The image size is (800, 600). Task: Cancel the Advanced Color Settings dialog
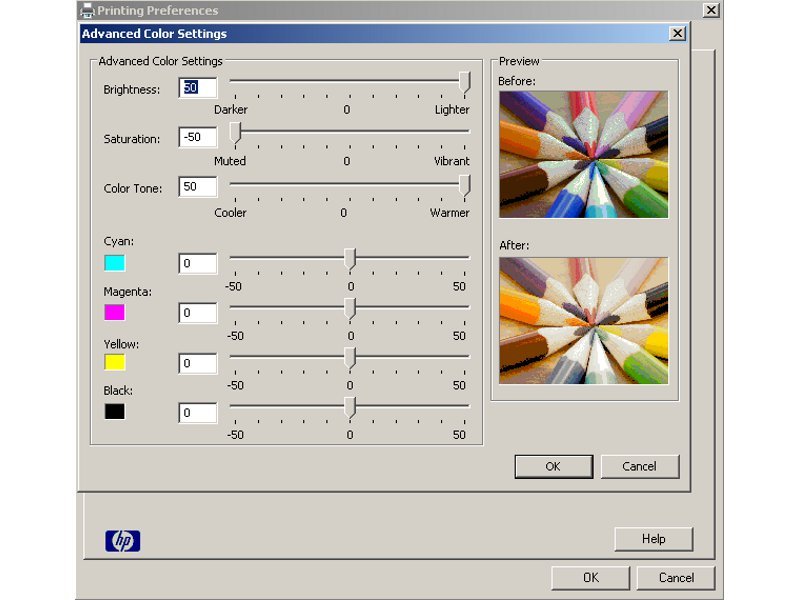tap(640, 466)
